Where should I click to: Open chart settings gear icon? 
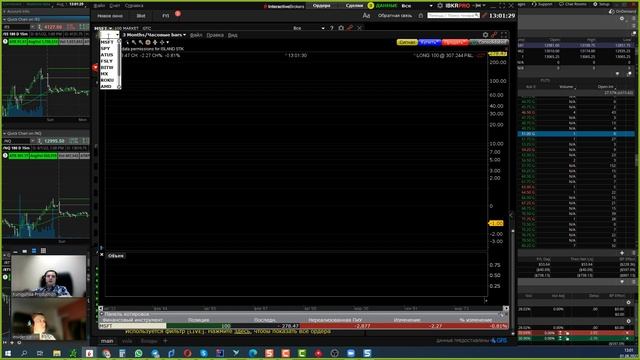pos(485,35)
